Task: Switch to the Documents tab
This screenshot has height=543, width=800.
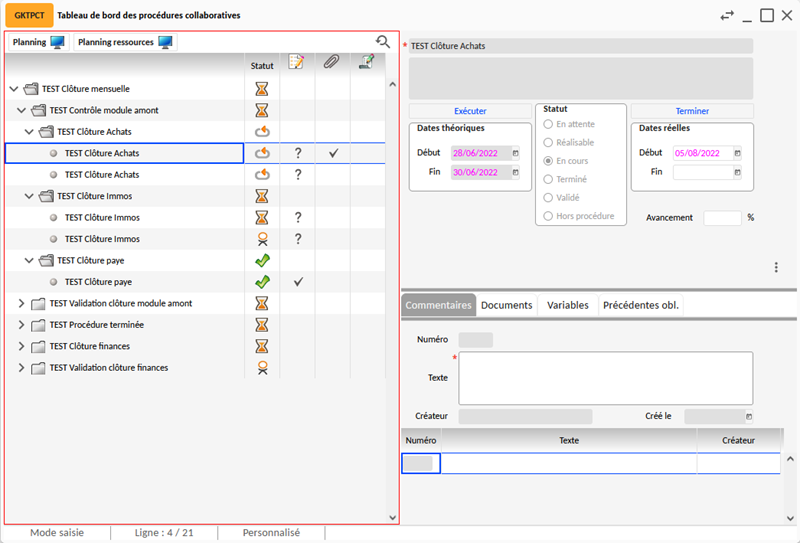Action: [506, 305]
